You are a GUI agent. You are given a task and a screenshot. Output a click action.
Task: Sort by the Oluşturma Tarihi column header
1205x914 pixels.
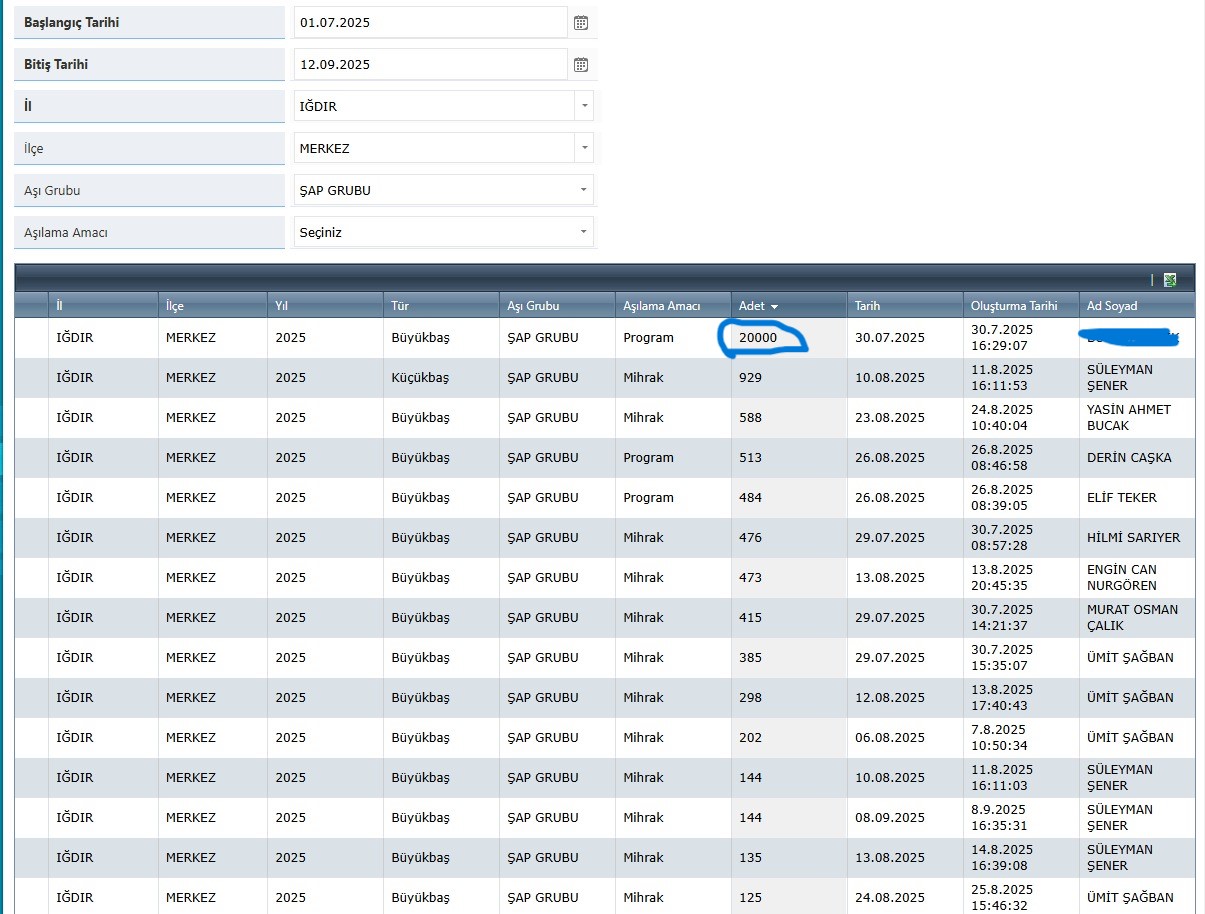coord(1012,306)
